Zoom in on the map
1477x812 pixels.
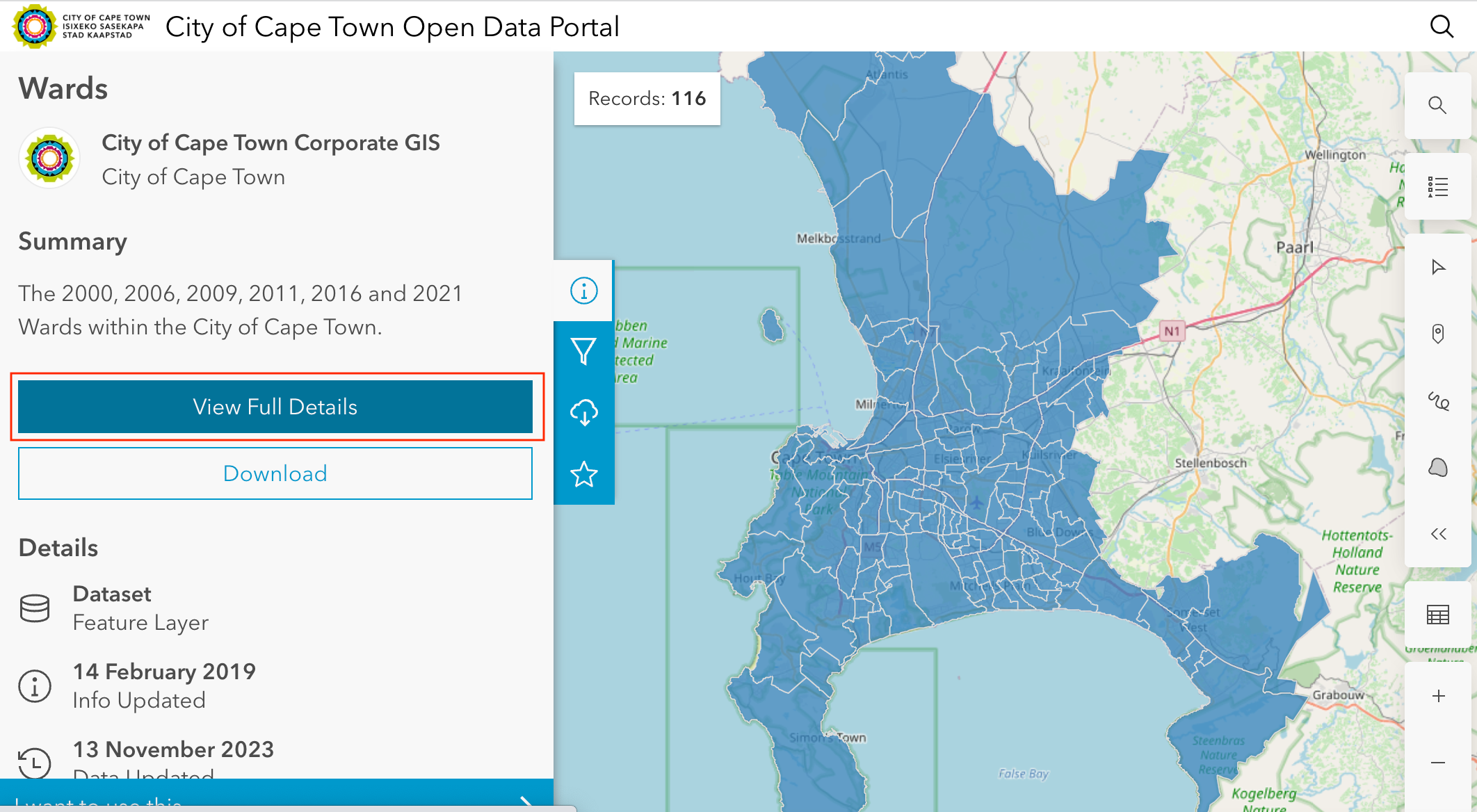(x=1437, y=696)
